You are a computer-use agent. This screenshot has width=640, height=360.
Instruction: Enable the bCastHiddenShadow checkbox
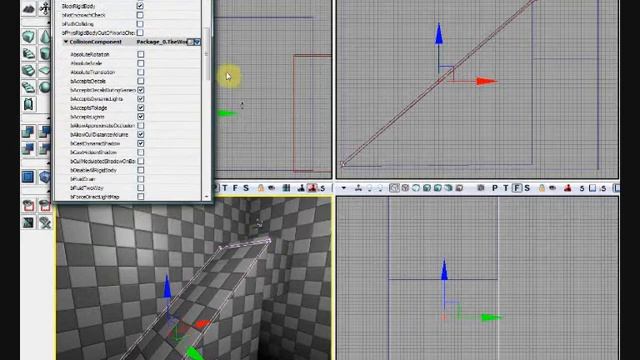coord(141,152)
